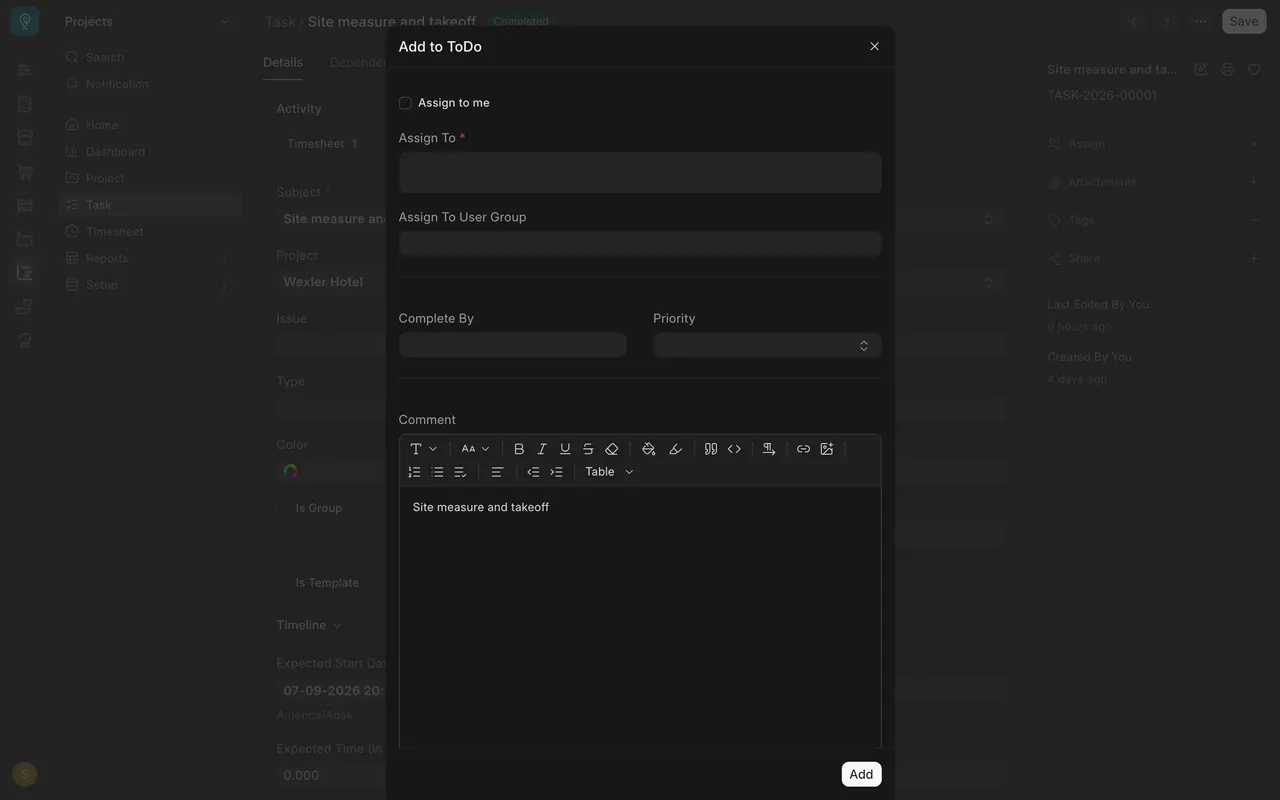Viewport: 1280px width, 800px height.
Task: Collapse the Timeline section
Action: [x=309, y=625]
